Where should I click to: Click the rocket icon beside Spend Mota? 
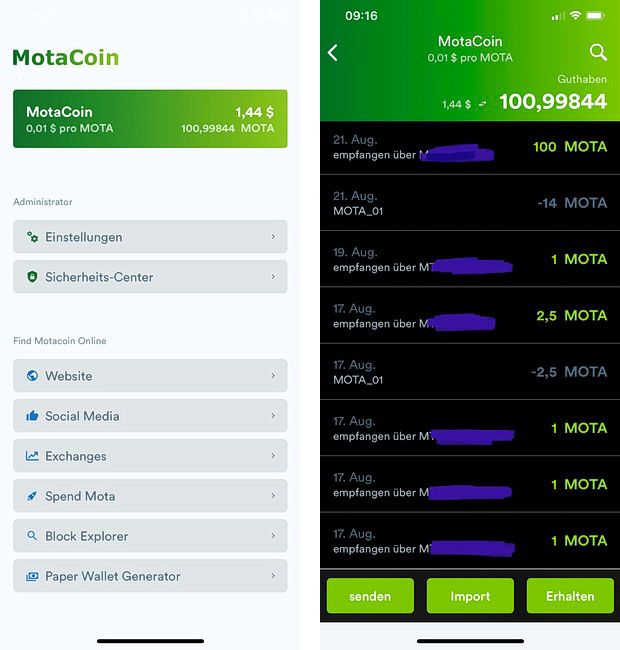coord(32,496)
